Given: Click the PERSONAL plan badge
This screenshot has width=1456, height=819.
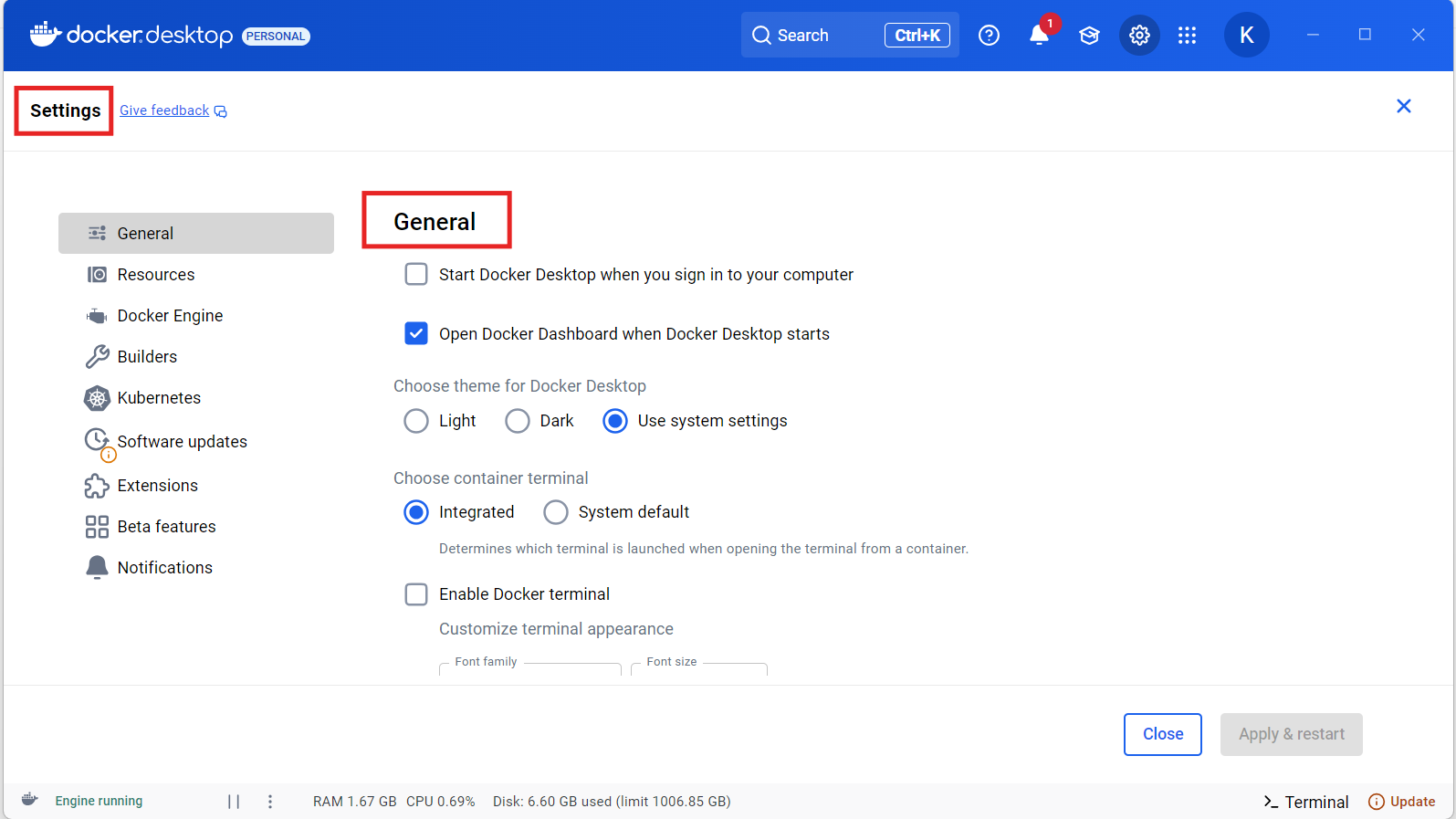Looking at the screenshot, I should click(276, 37).
